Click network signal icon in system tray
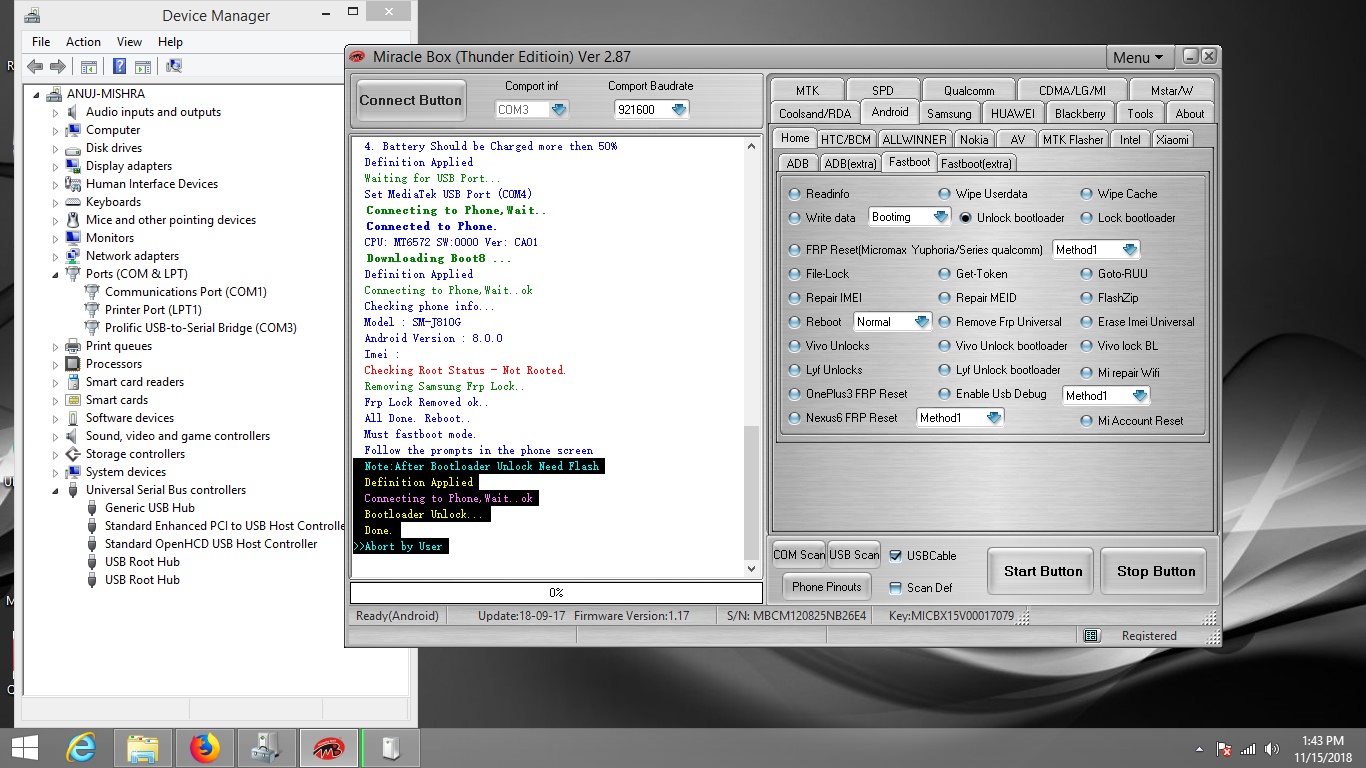Screen dimensions: 1366x768 (x=1248, y=749)
